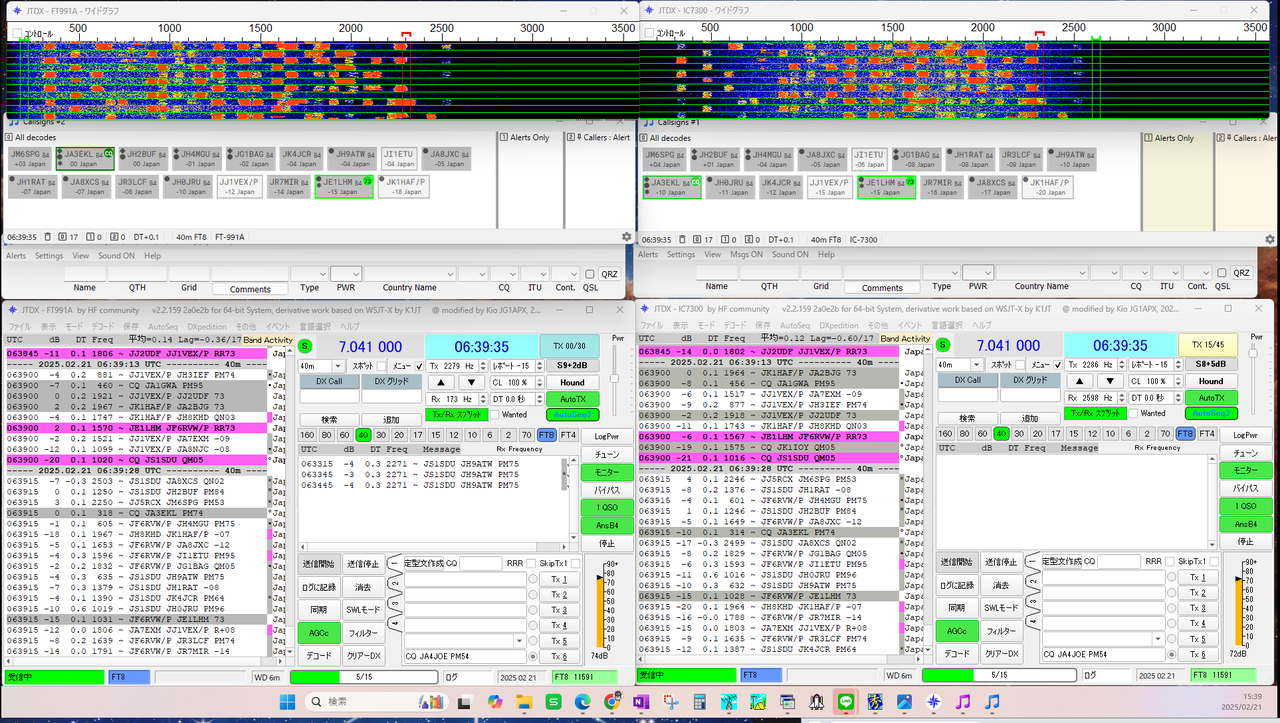Toggle QRZ checkbox in left Callsigns panel
Screen dimensions: 1280x723
590,273
